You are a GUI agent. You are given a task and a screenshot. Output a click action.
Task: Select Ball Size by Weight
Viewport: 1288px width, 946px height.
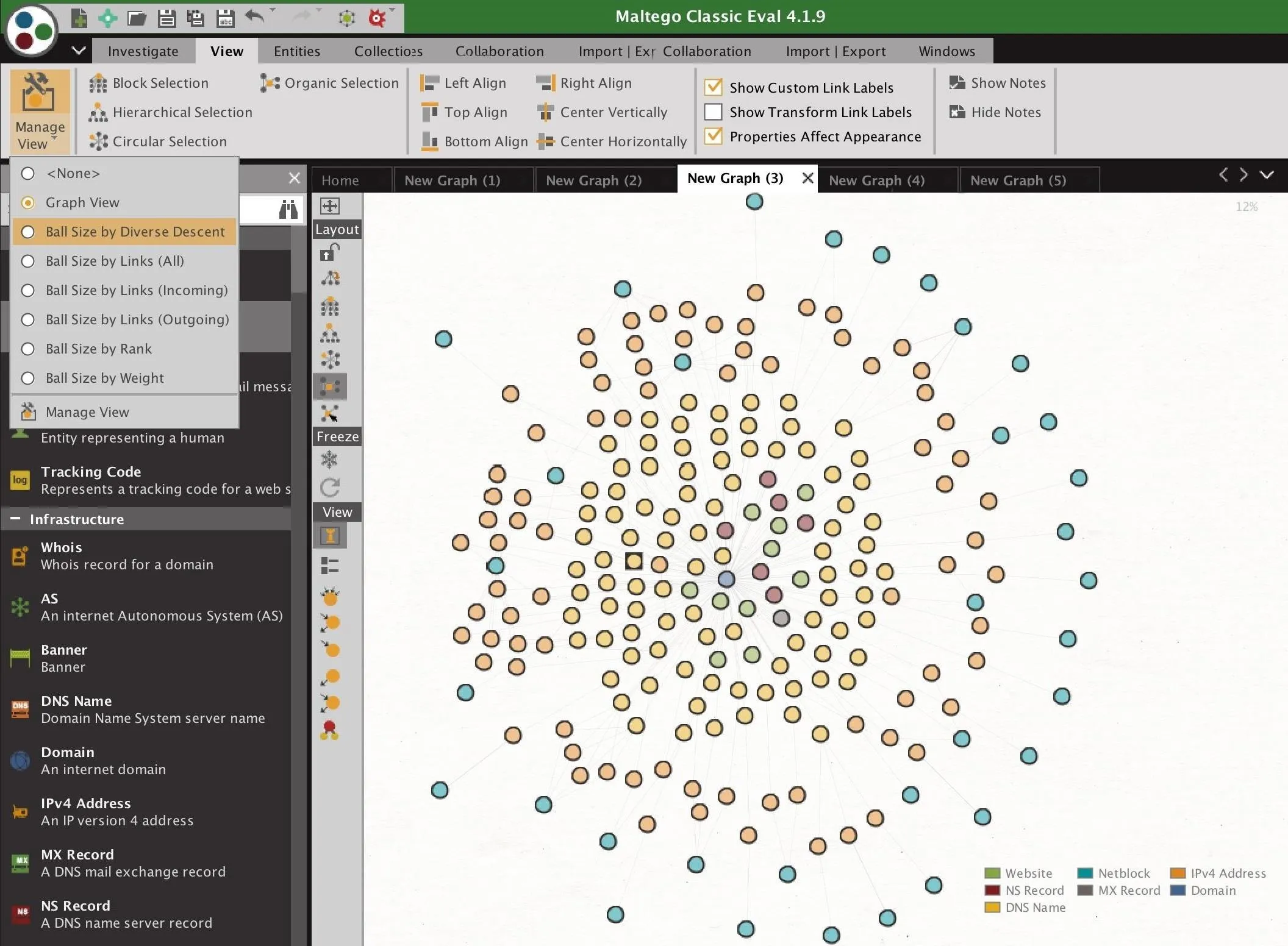point(124,379)
